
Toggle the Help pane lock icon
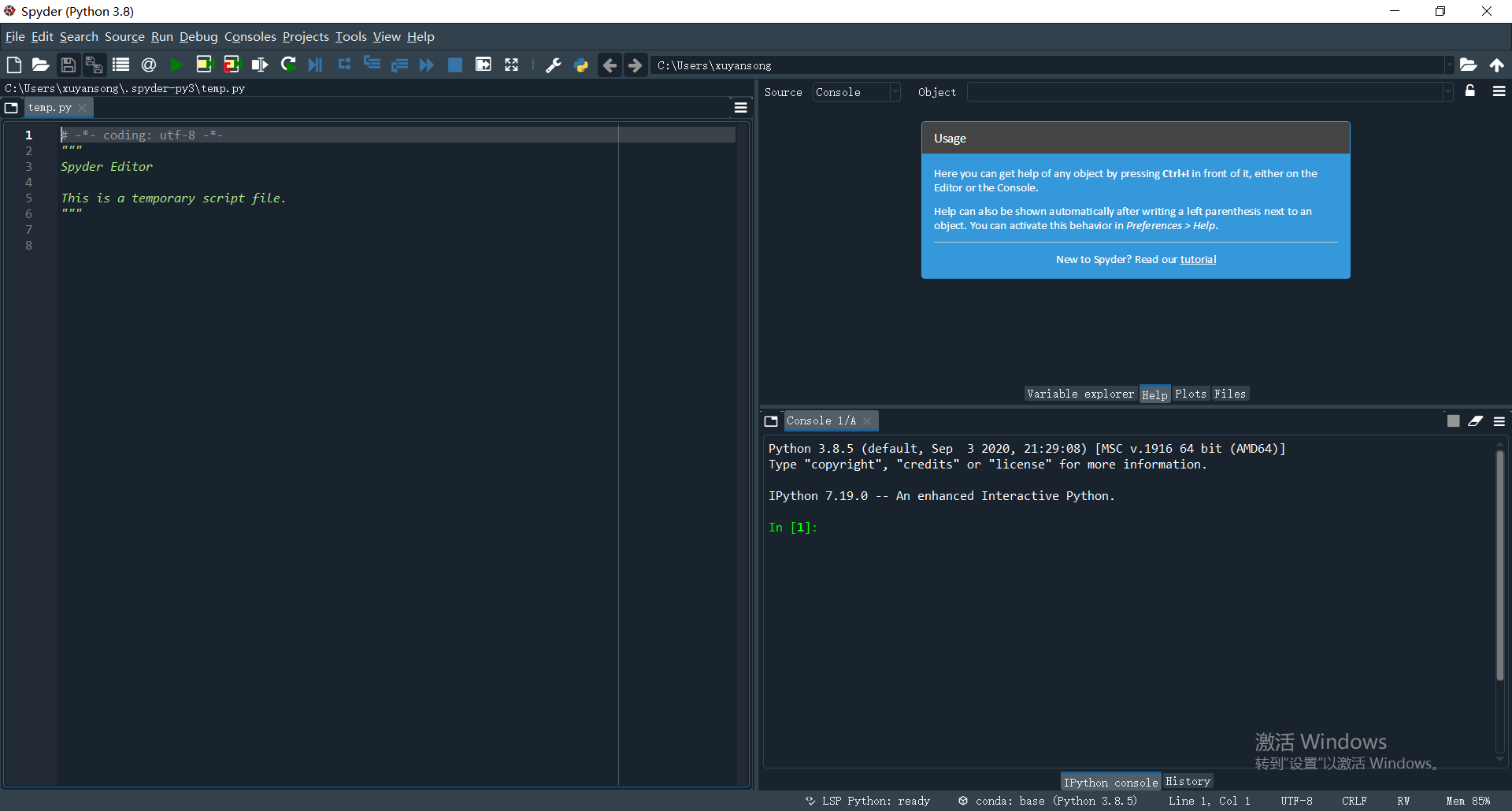pos(1470,91)
